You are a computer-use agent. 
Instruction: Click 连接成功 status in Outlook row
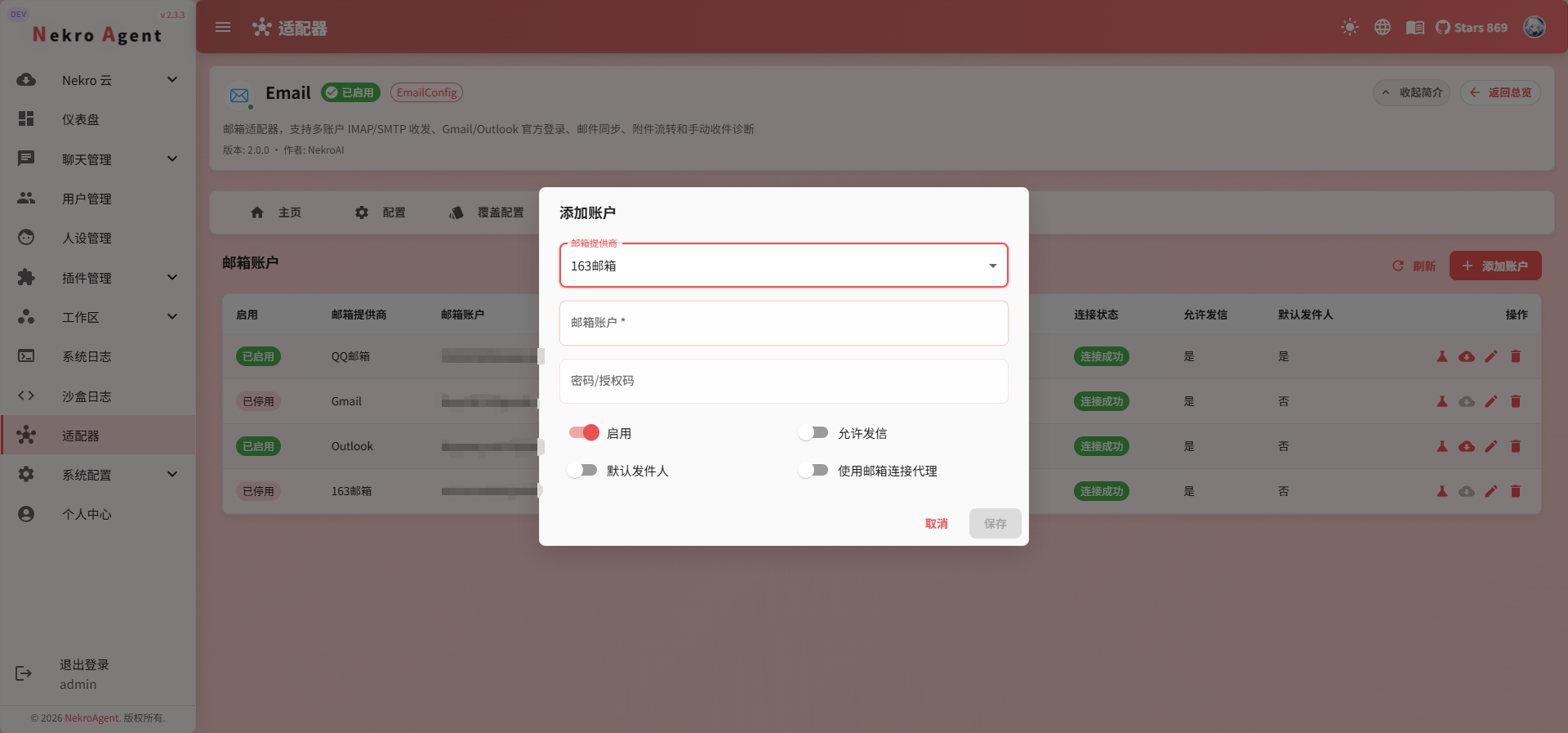tap(1102, 446)
